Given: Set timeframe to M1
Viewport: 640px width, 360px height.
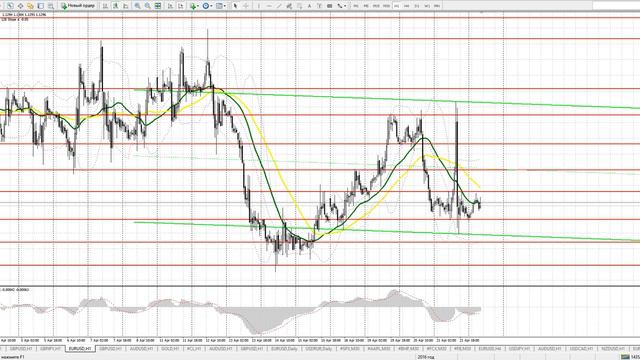Looking at the screenshot, I should point(356,6).
